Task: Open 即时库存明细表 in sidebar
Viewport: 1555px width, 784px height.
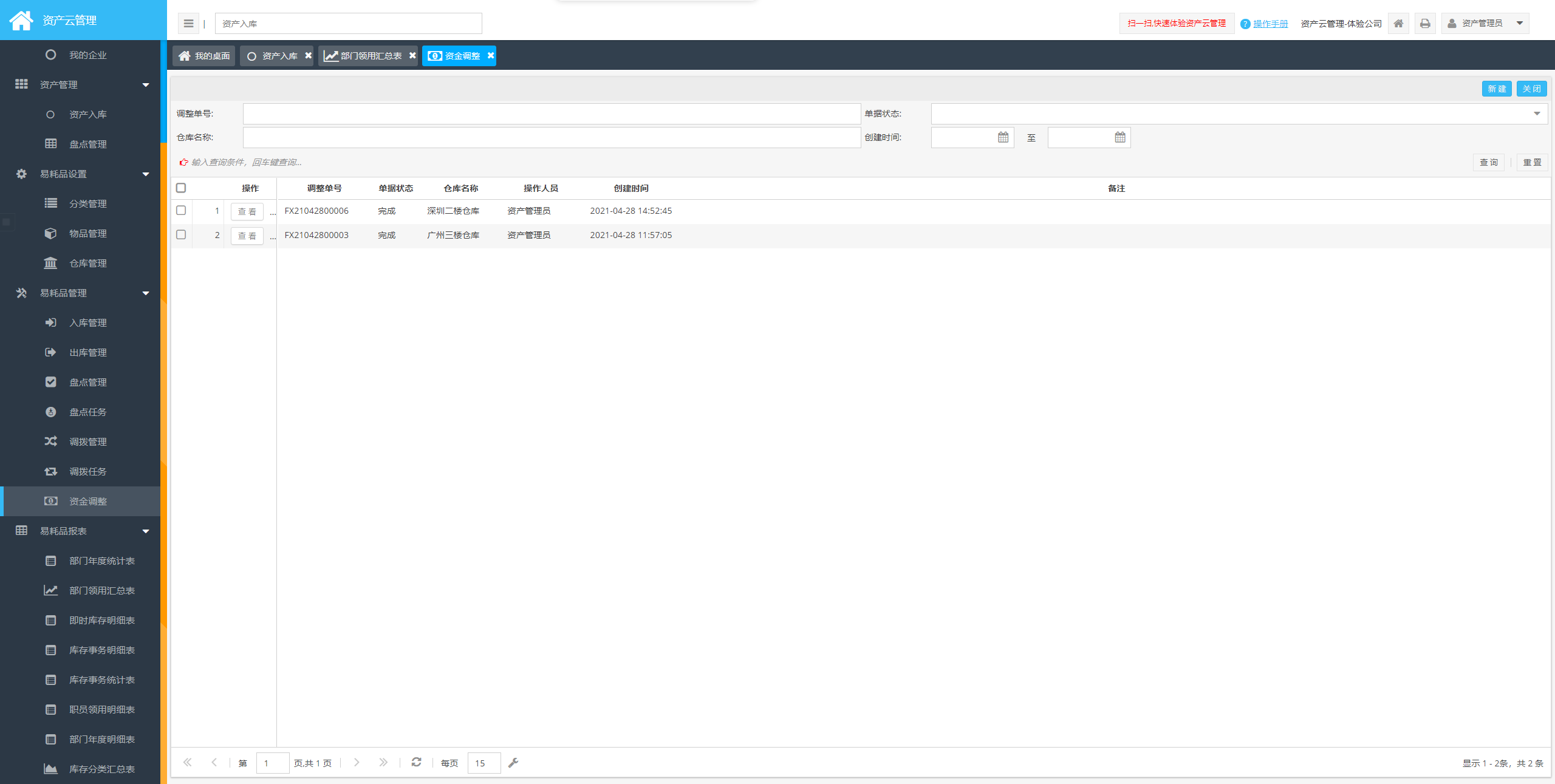Action: pyautogui.click(x=80, y=621)
